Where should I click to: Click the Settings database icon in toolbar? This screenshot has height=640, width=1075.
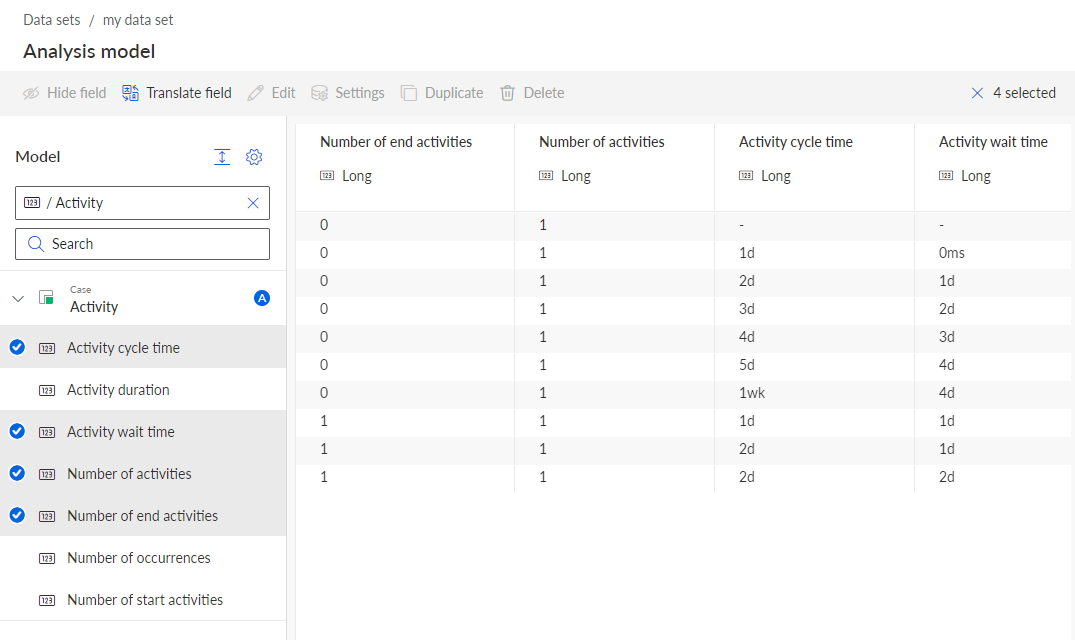319,93
